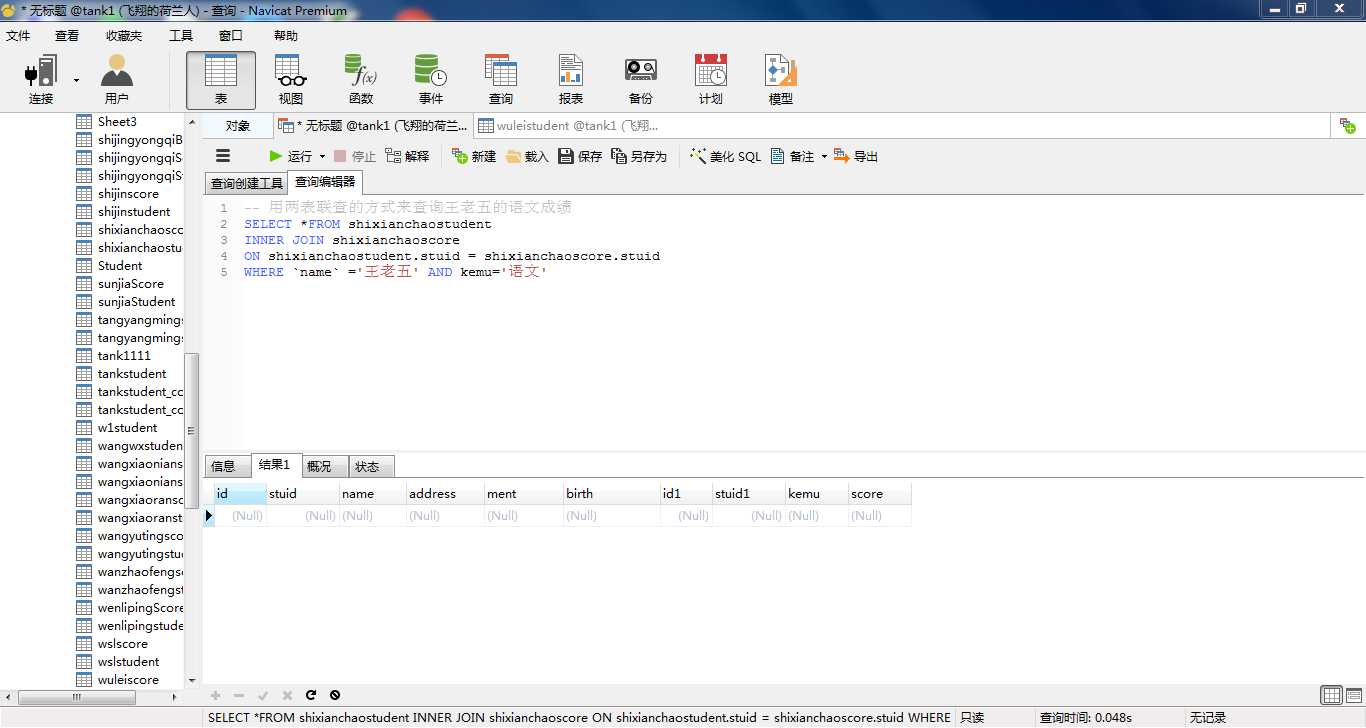Click the 载入 (Load) button
This screenshot has height=728, width=1366.
point(527,156)
